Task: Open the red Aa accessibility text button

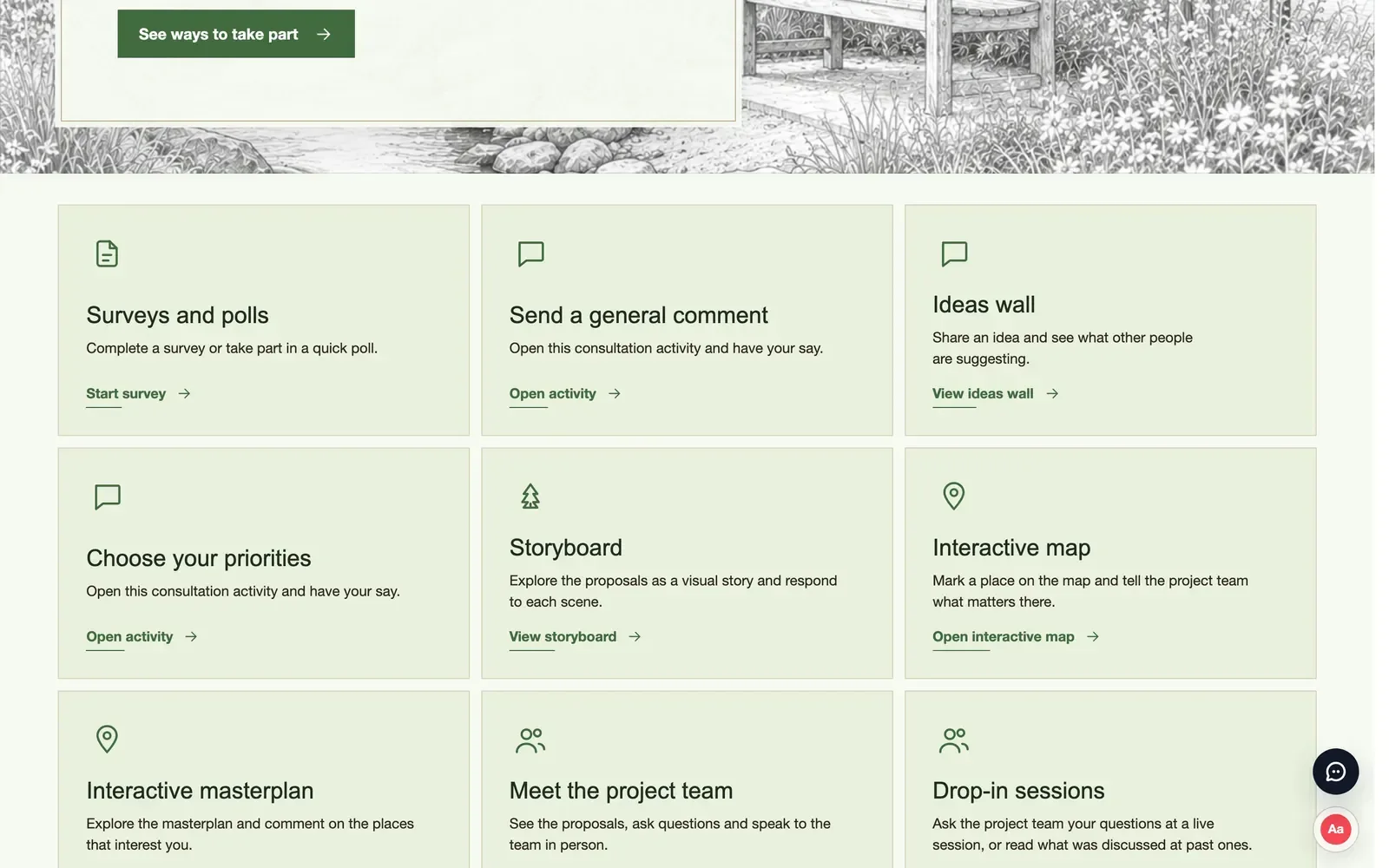Action: (1335, 829)
